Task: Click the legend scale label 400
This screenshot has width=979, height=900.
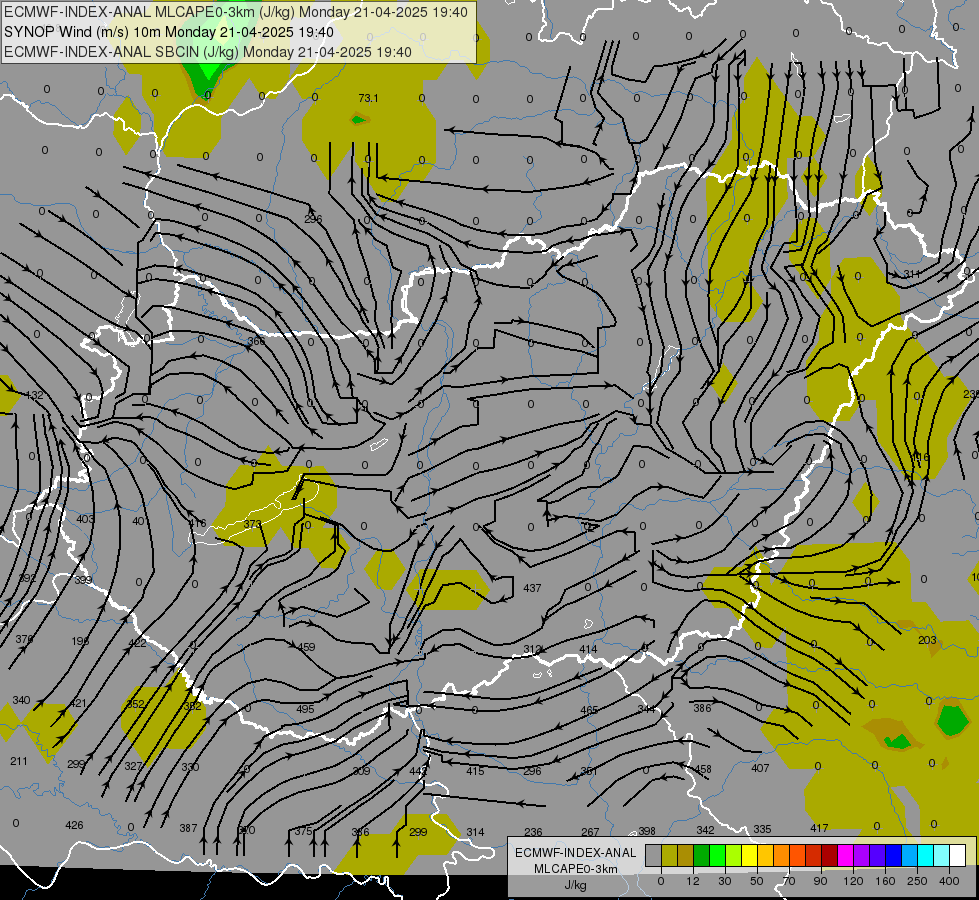Action: click(x=949, y=881)
